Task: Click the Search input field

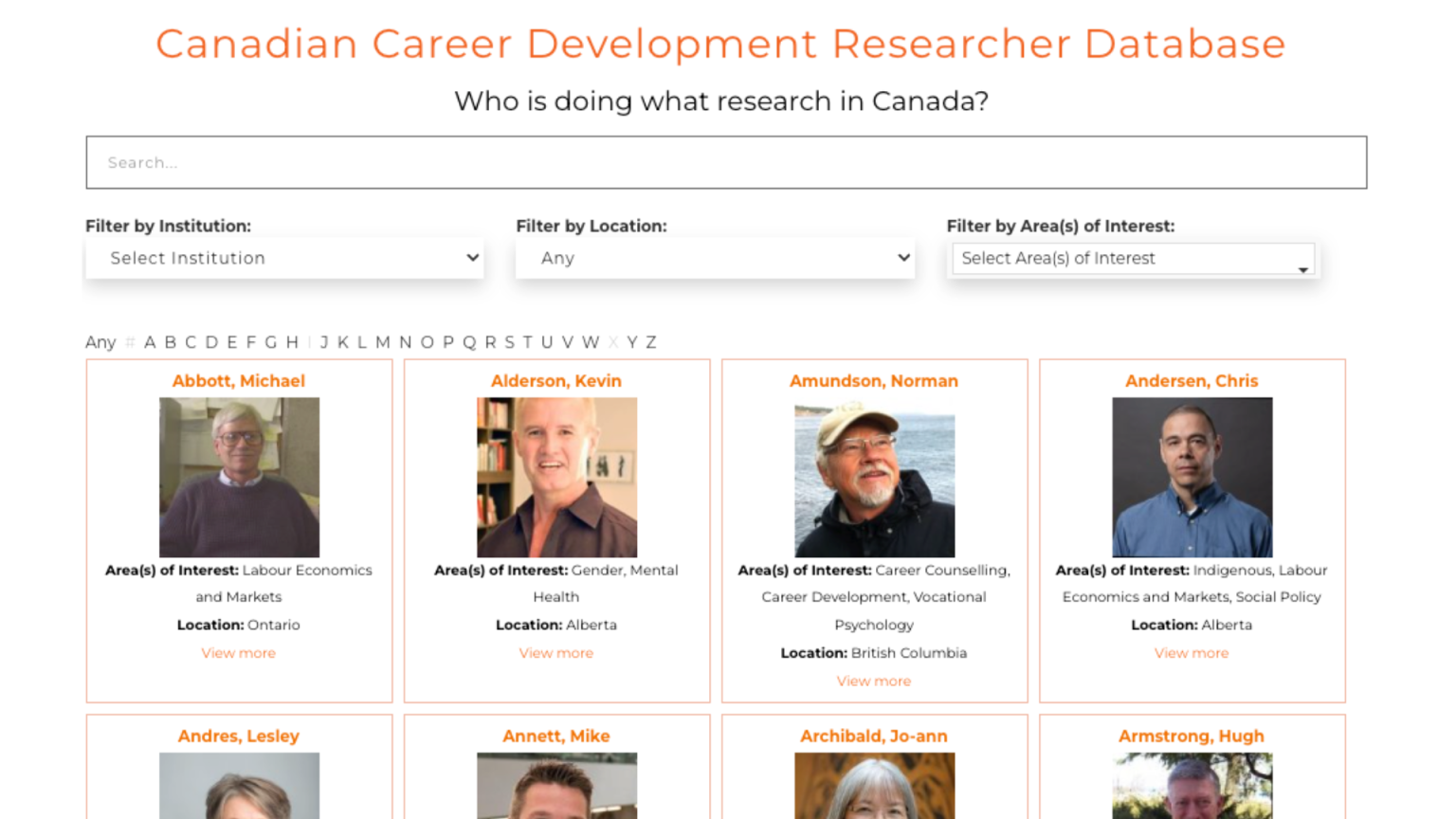Action: click(x=725, y=162)
